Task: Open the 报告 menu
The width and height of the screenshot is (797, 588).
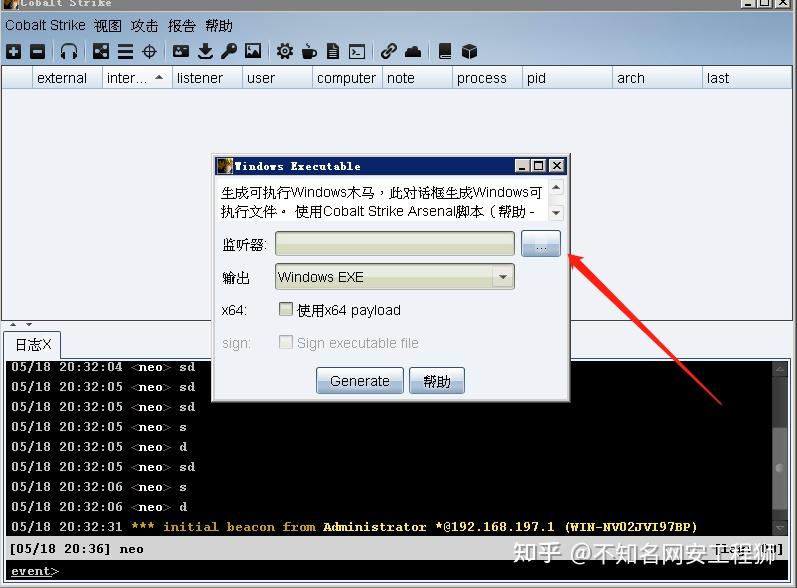Action: [182, 25]
